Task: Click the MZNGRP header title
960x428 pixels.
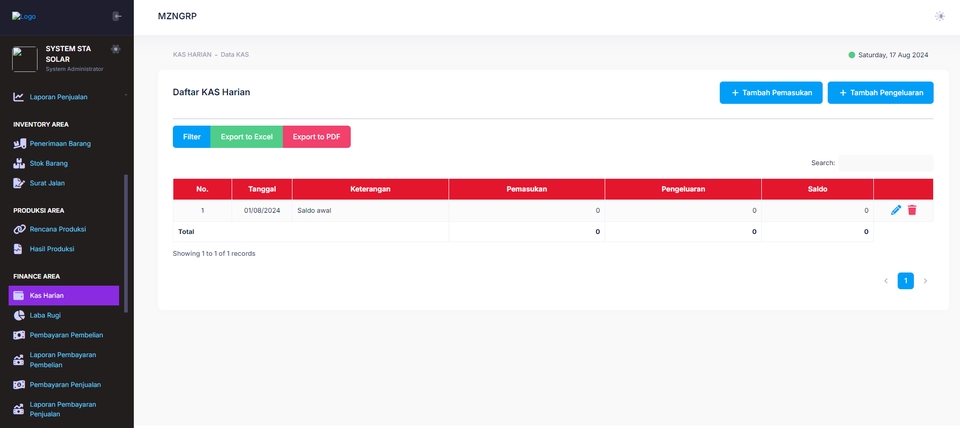Action: click(x=177, y=17)
